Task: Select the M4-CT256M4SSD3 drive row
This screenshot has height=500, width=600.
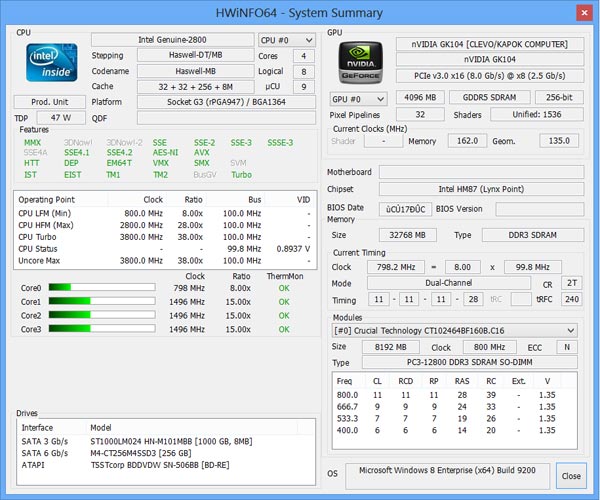Action: point(166,453)
